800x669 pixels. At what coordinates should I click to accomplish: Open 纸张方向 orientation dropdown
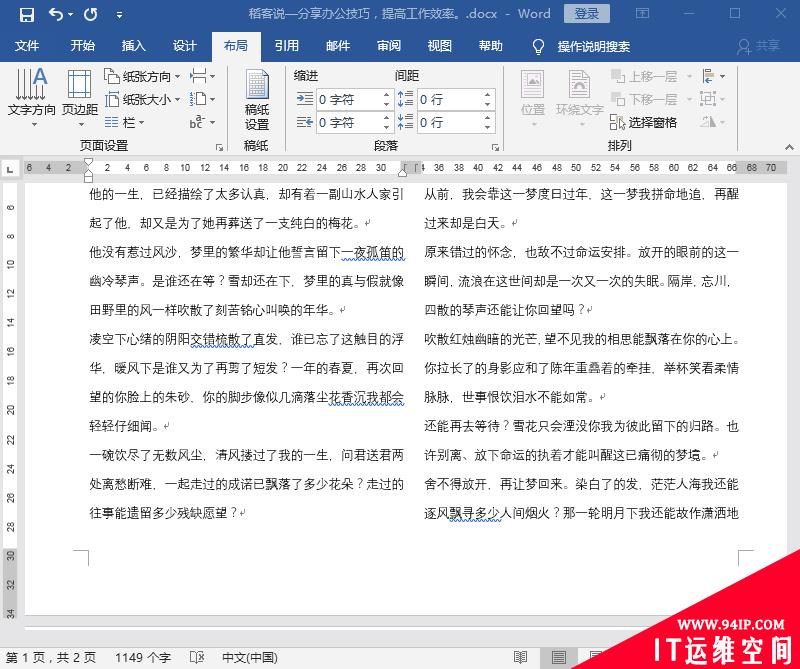point(142,77)
